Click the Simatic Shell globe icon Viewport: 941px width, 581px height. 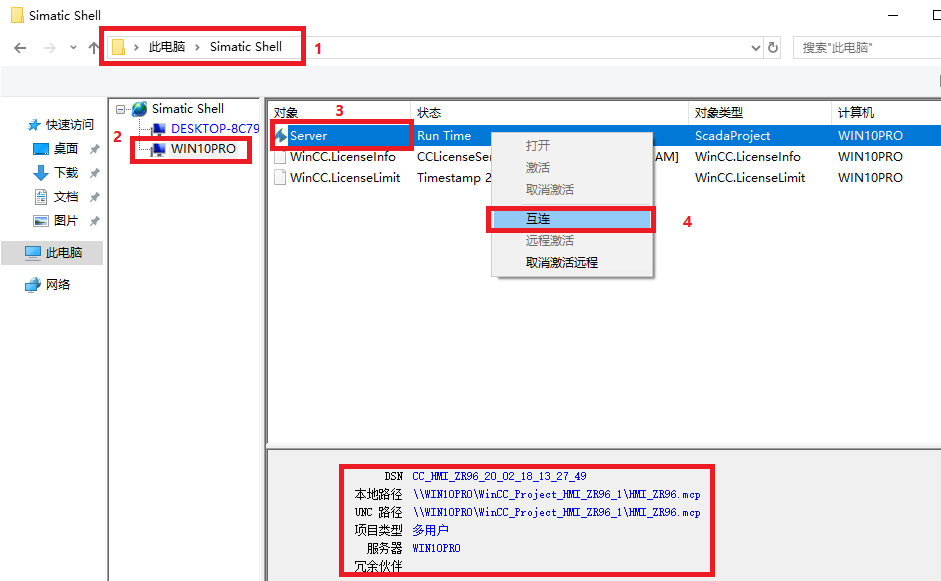click(139, 109)
